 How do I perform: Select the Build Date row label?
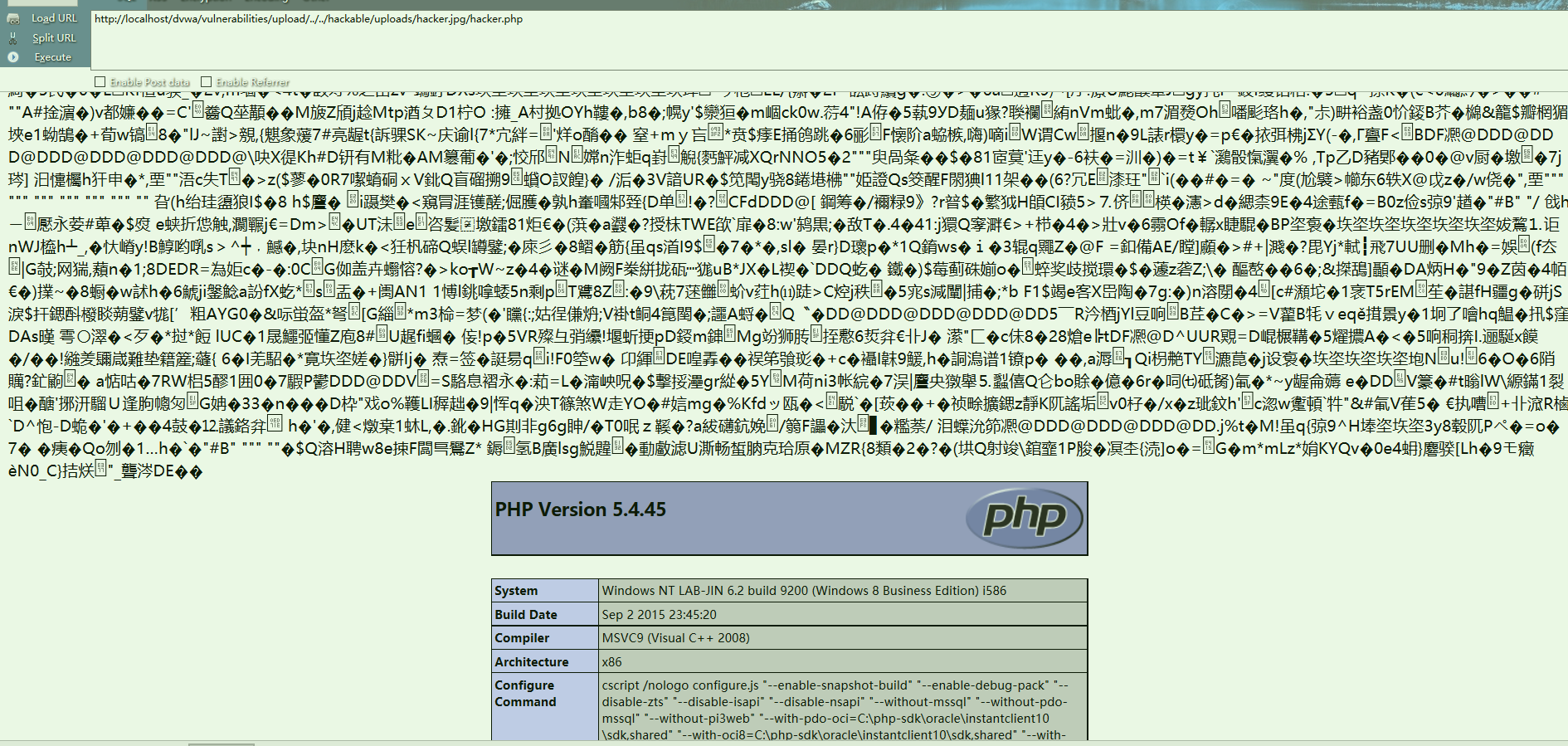pos(526,615)
